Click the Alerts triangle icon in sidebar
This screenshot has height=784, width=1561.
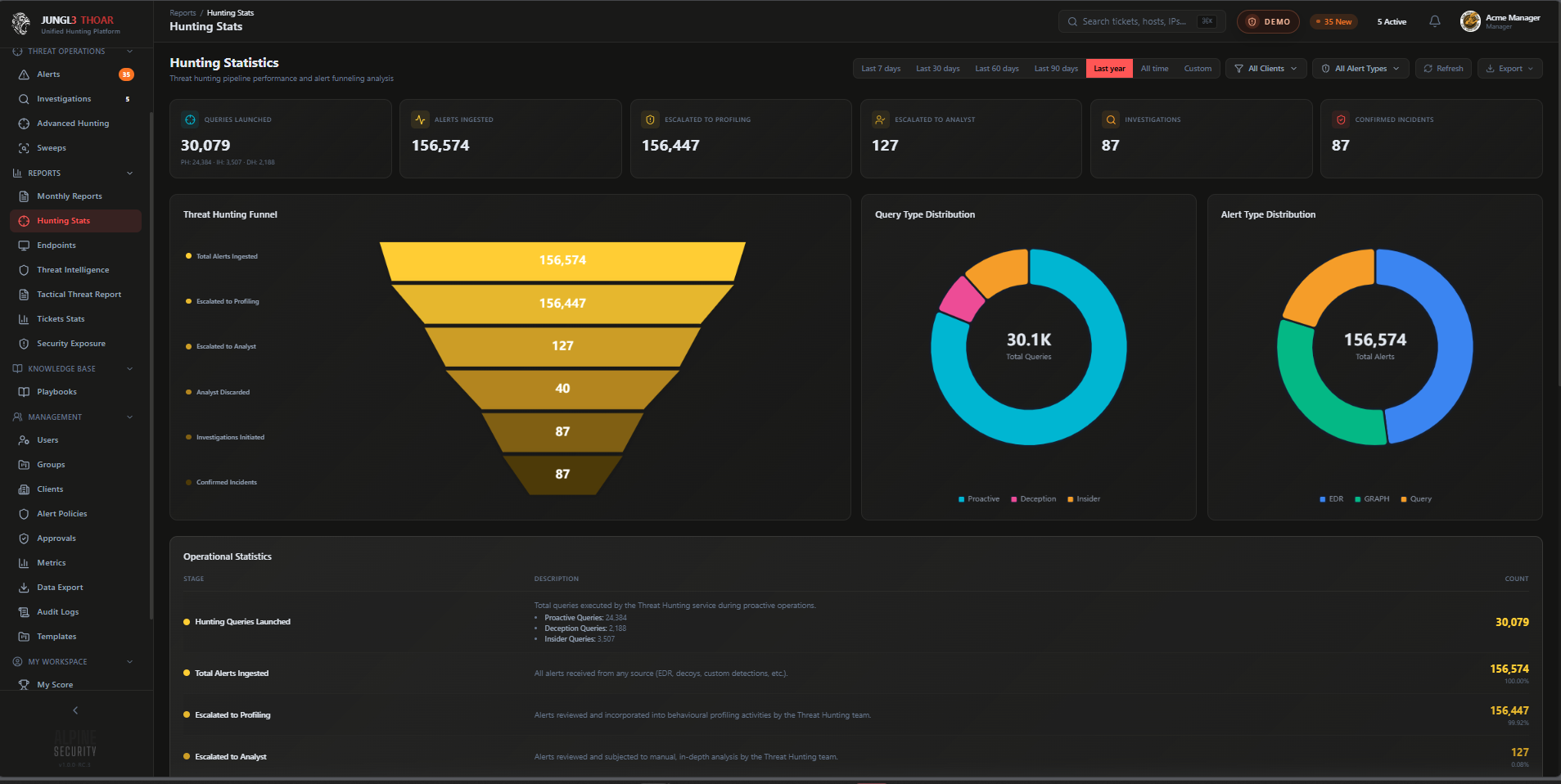point(24,74)
